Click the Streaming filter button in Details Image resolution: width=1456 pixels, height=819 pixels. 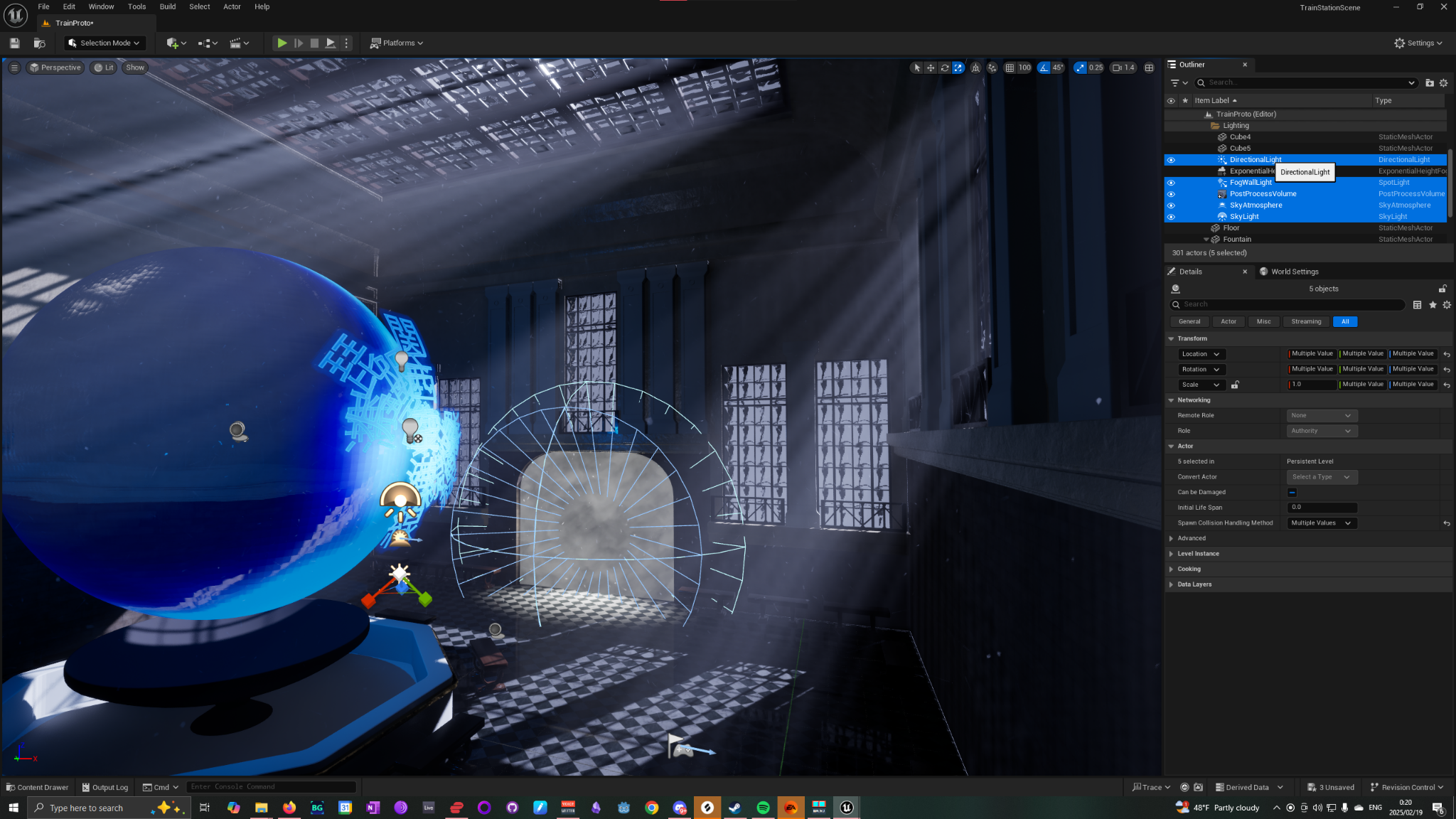click(1305, 322)
